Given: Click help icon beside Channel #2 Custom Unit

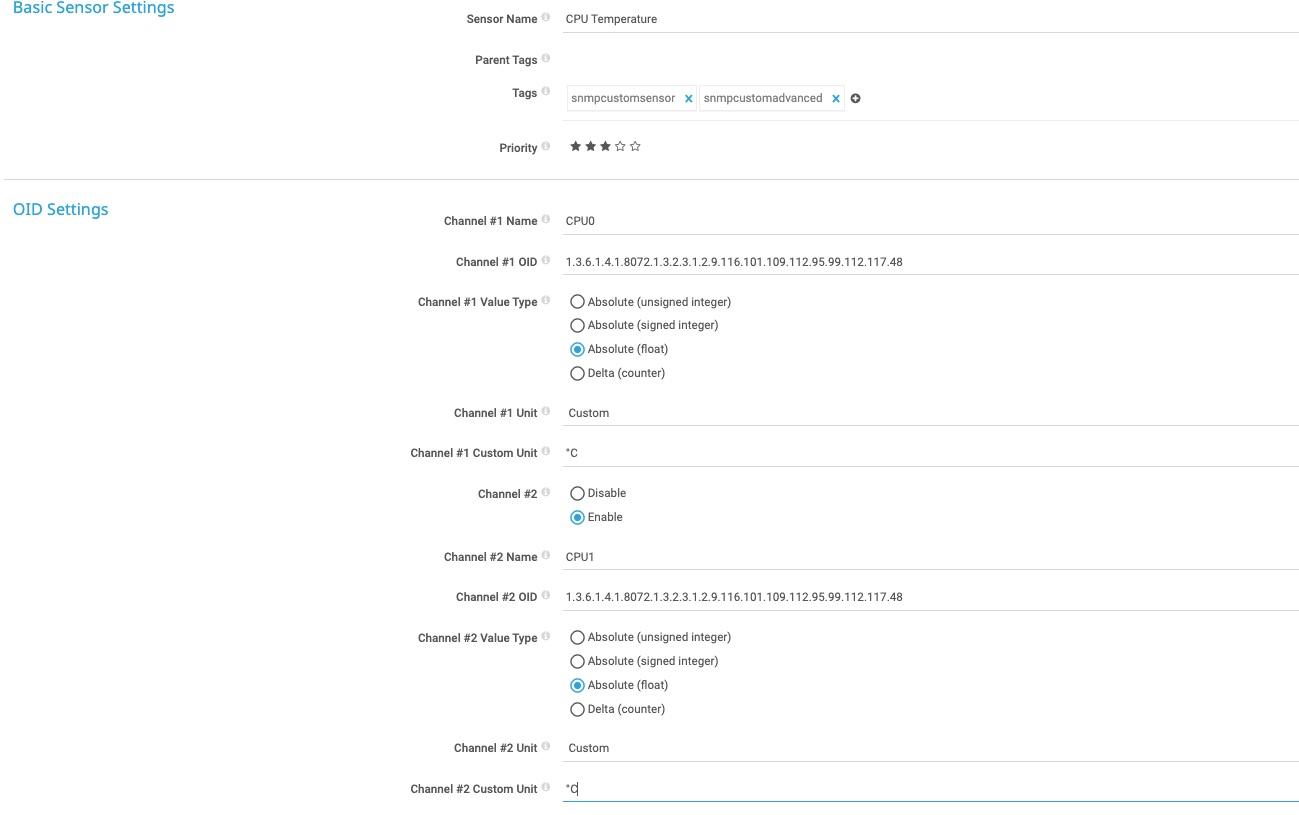Looking at the screenshot, I should (546, 788).
